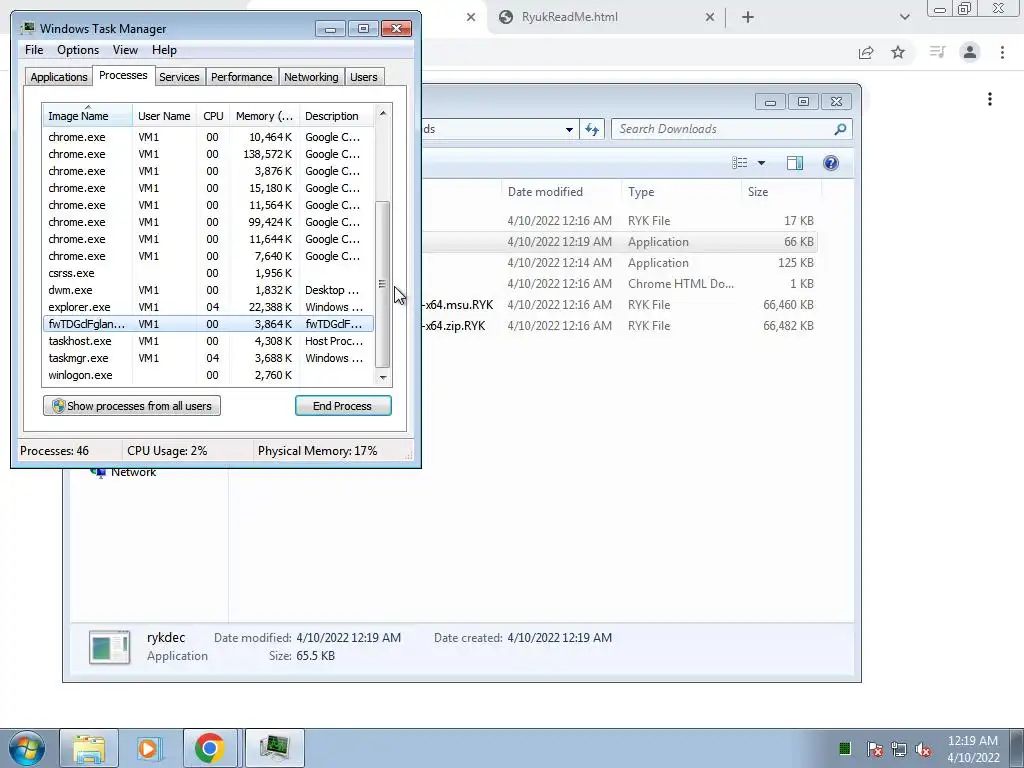Sort processes by Description column
The width and height of the screenshot is (1024, 768).
click(x=336, y=116)
